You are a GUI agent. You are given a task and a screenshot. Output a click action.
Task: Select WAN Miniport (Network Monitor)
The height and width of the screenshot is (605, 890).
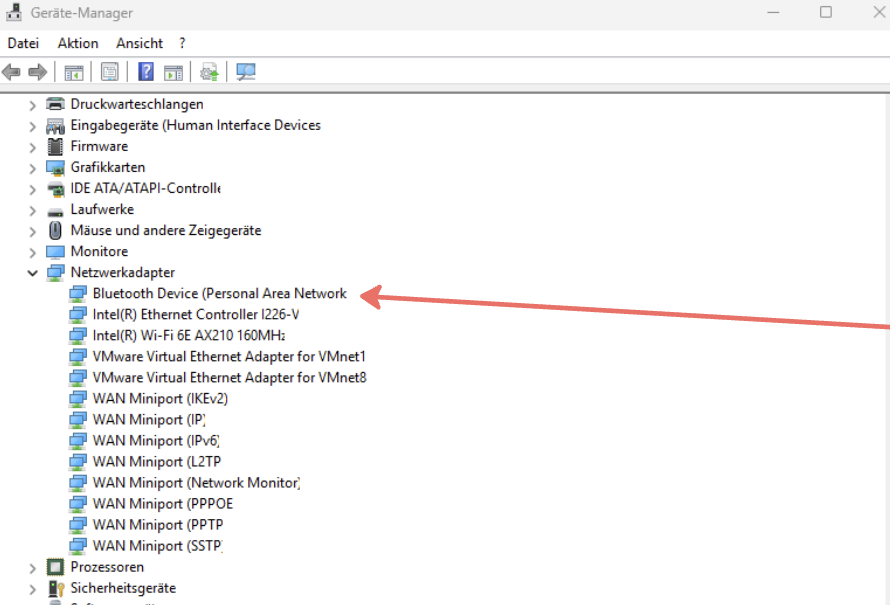coord(196,482)
